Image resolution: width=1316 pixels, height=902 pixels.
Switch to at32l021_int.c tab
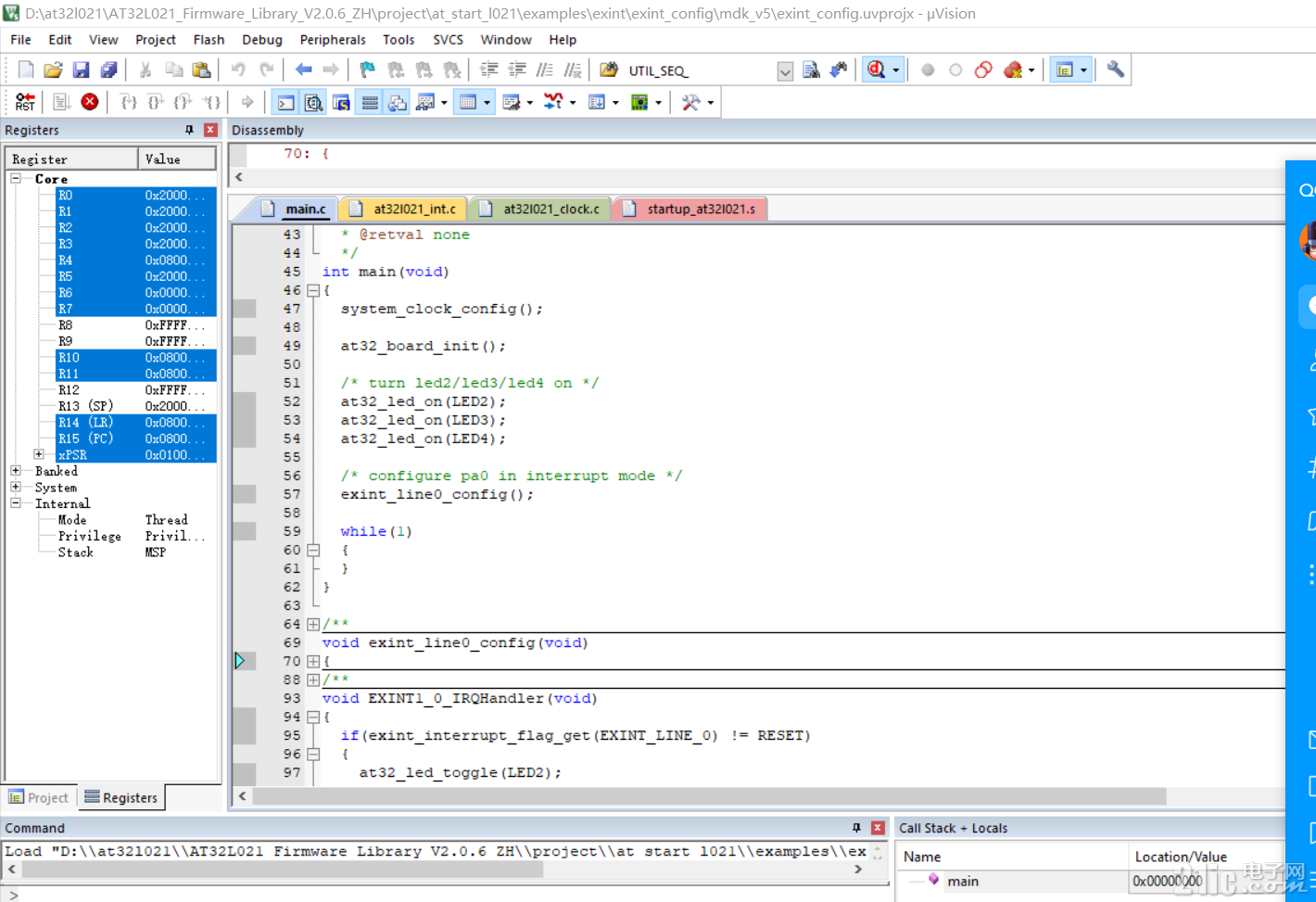pos(405,209)
